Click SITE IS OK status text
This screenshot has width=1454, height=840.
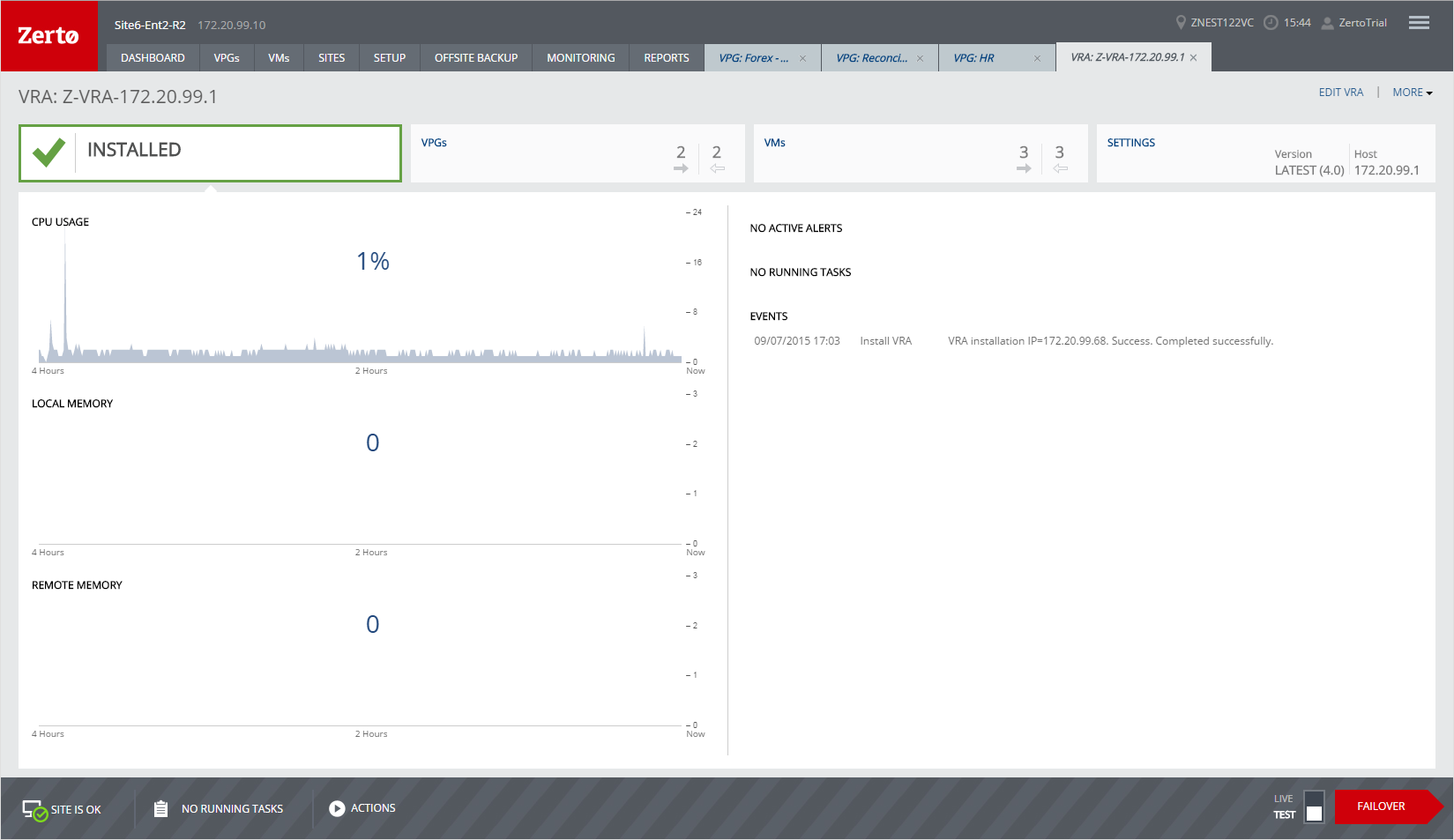(x=76, y=810)
